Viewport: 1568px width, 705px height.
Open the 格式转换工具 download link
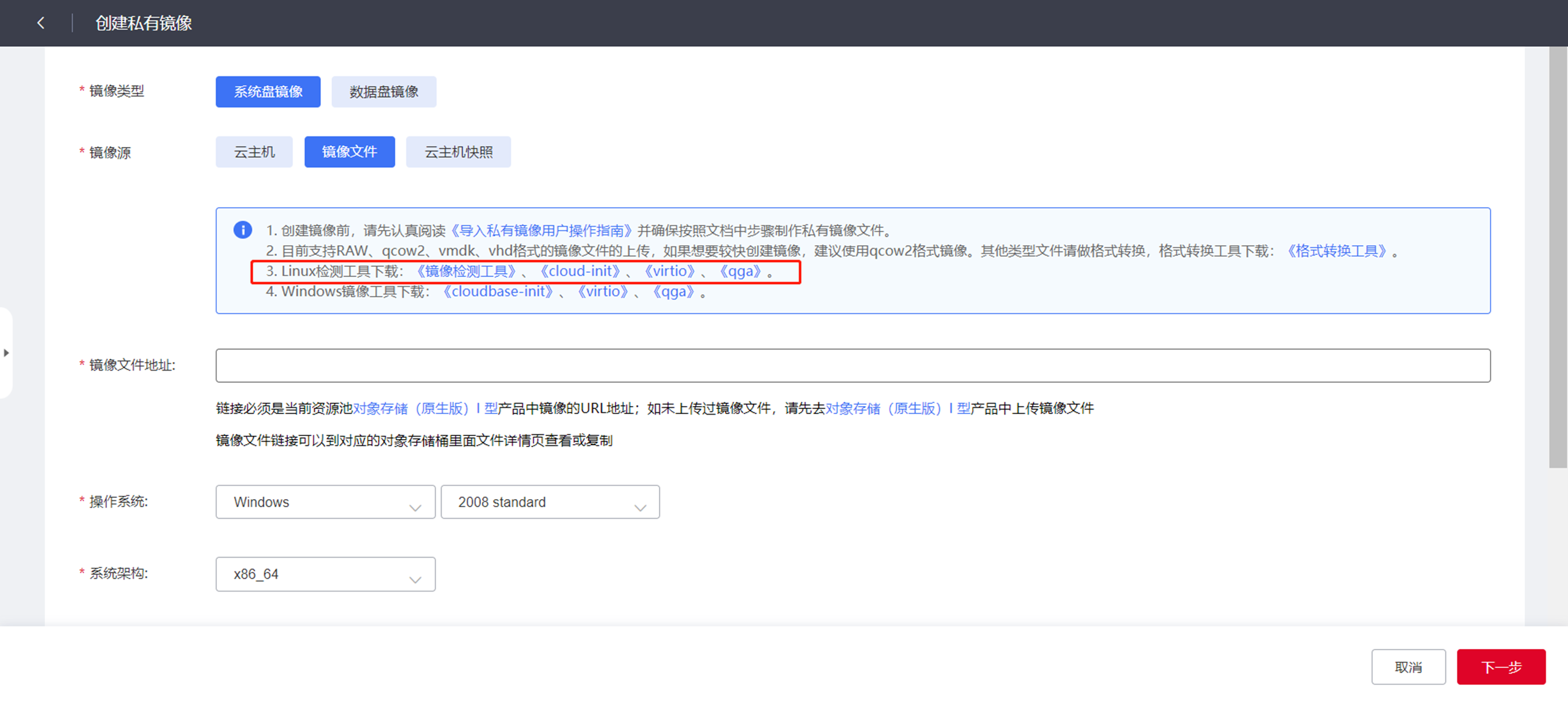click(1336, 250)
